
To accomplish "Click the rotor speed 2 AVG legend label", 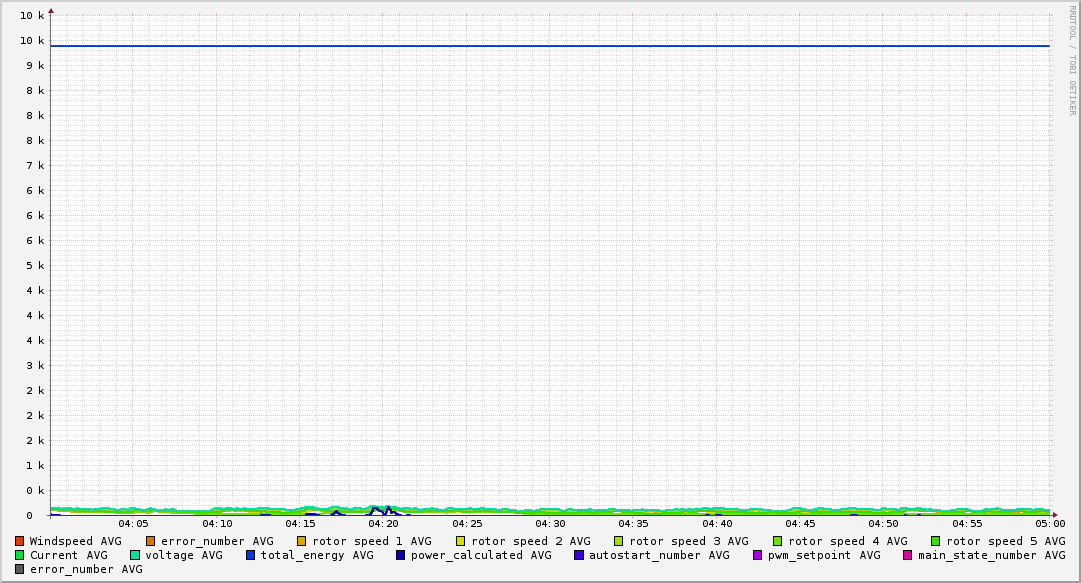I will [530, 541].
